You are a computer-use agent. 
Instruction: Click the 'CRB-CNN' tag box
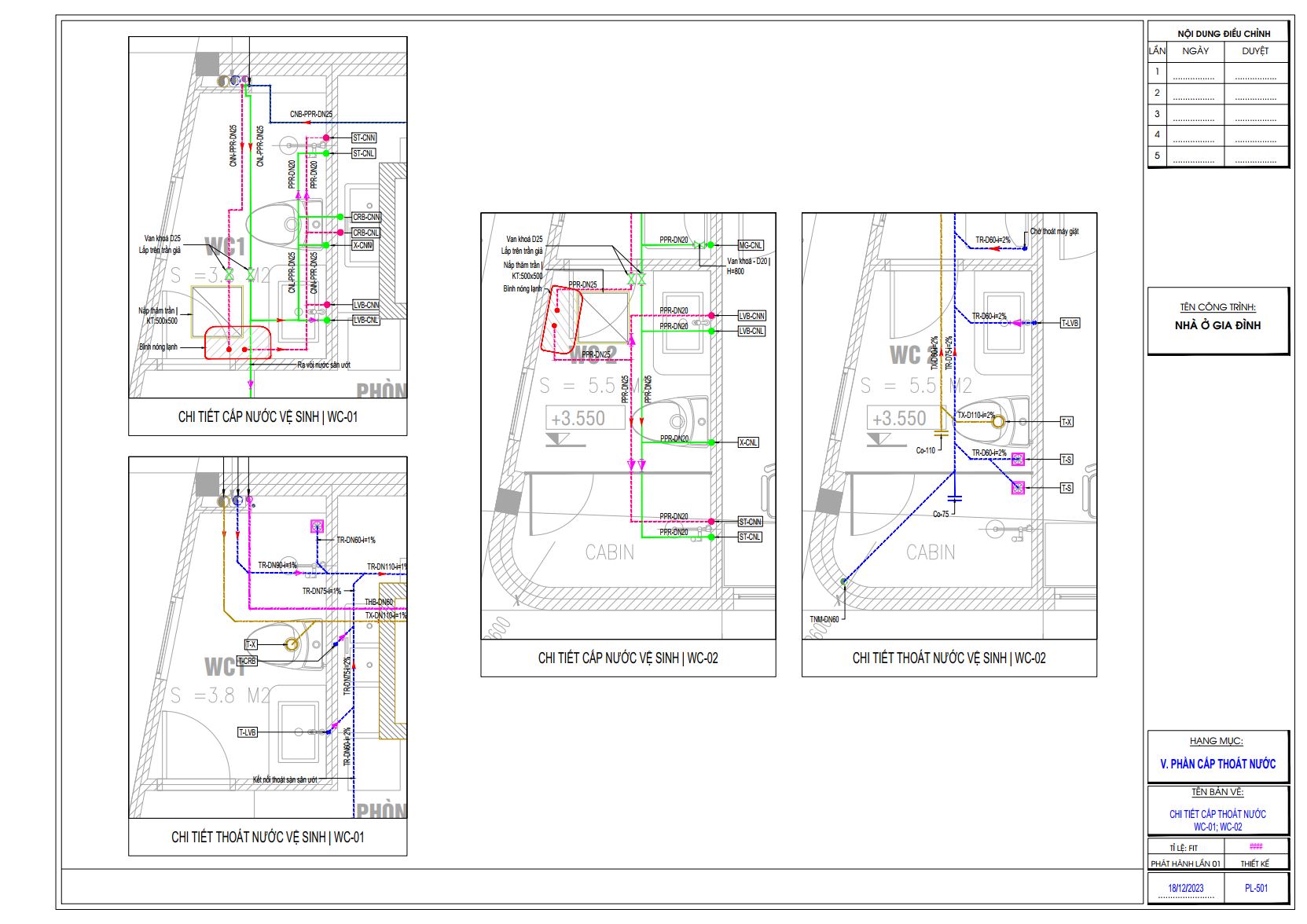(x=366, y=217)
